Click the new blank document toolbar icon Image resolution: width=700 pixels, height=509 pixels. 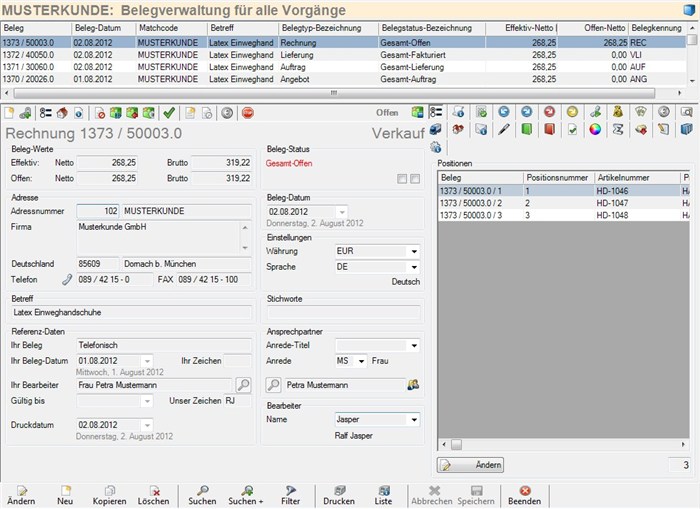(x=9, y=113)
